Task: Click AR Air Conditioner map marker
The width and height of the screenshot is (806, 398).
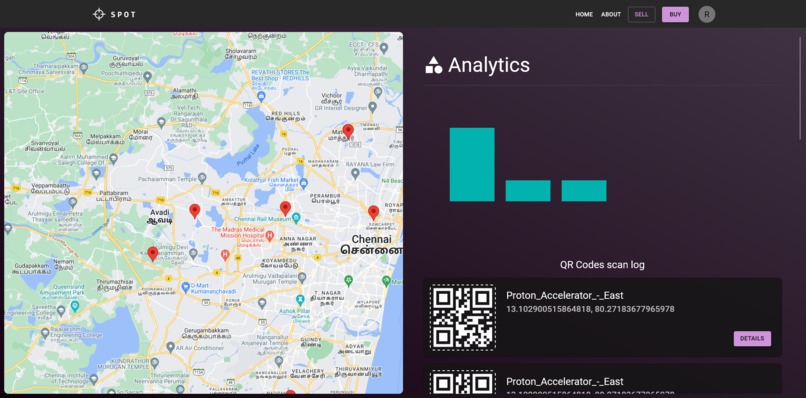Action: tap(170, 348)
